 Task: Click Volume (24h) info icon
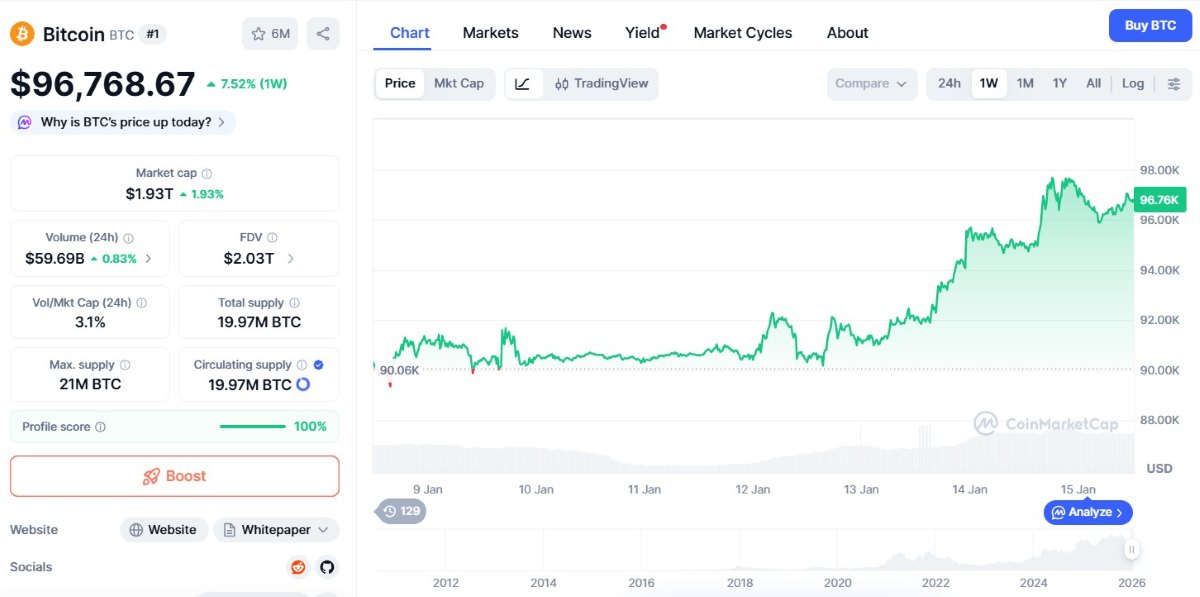pyautogui.click(x=128, y=238)
